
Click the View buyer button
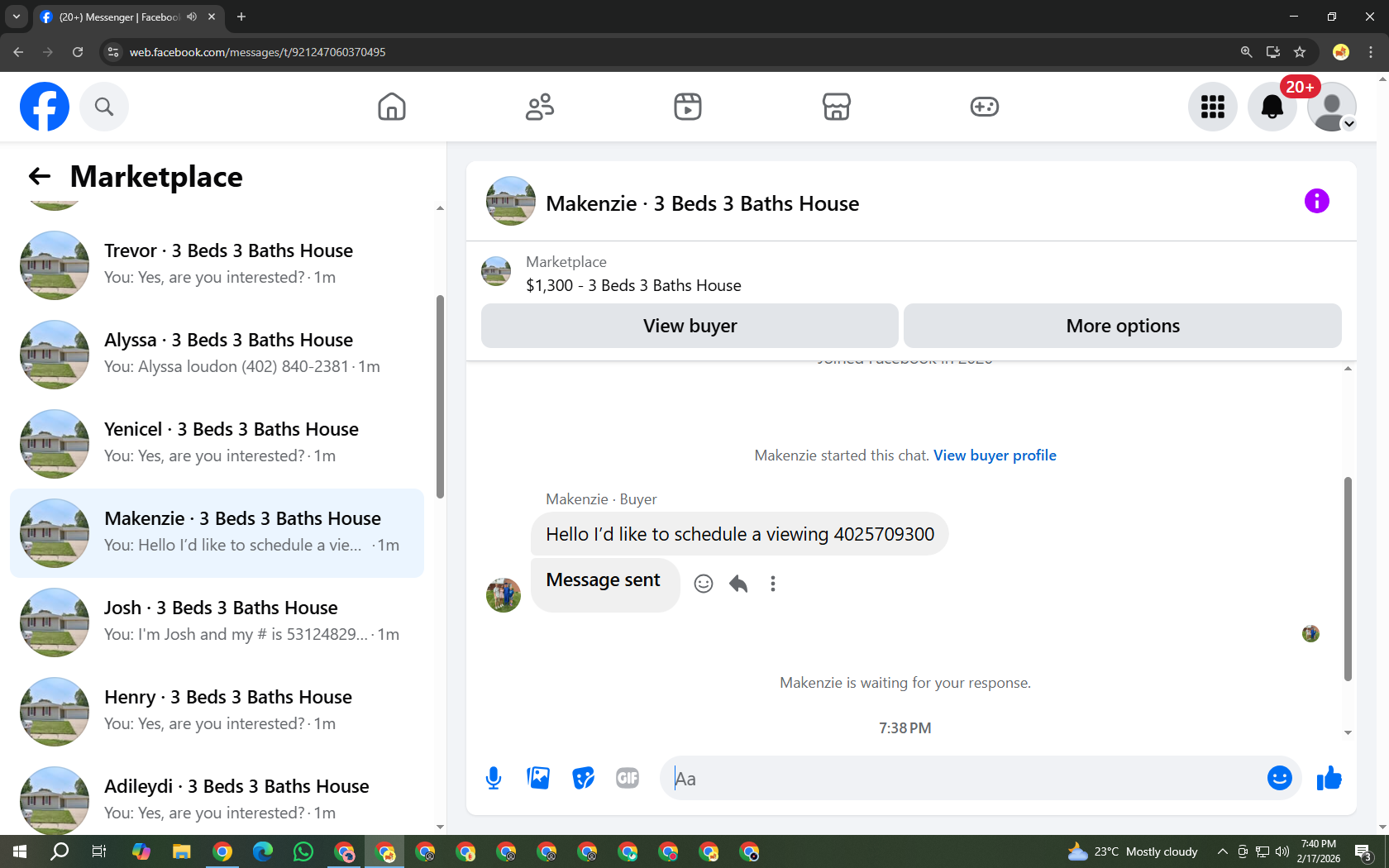click(x=690, y=326)
